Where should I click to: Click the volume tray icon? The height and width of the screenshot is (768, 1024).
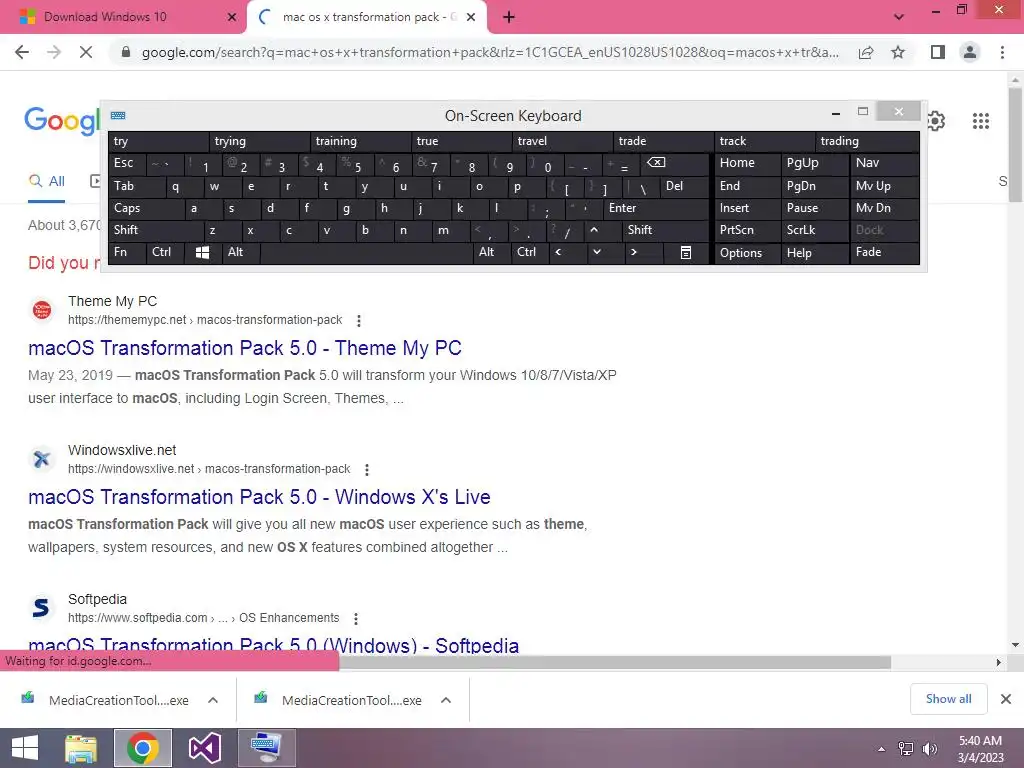coord(929,749)
